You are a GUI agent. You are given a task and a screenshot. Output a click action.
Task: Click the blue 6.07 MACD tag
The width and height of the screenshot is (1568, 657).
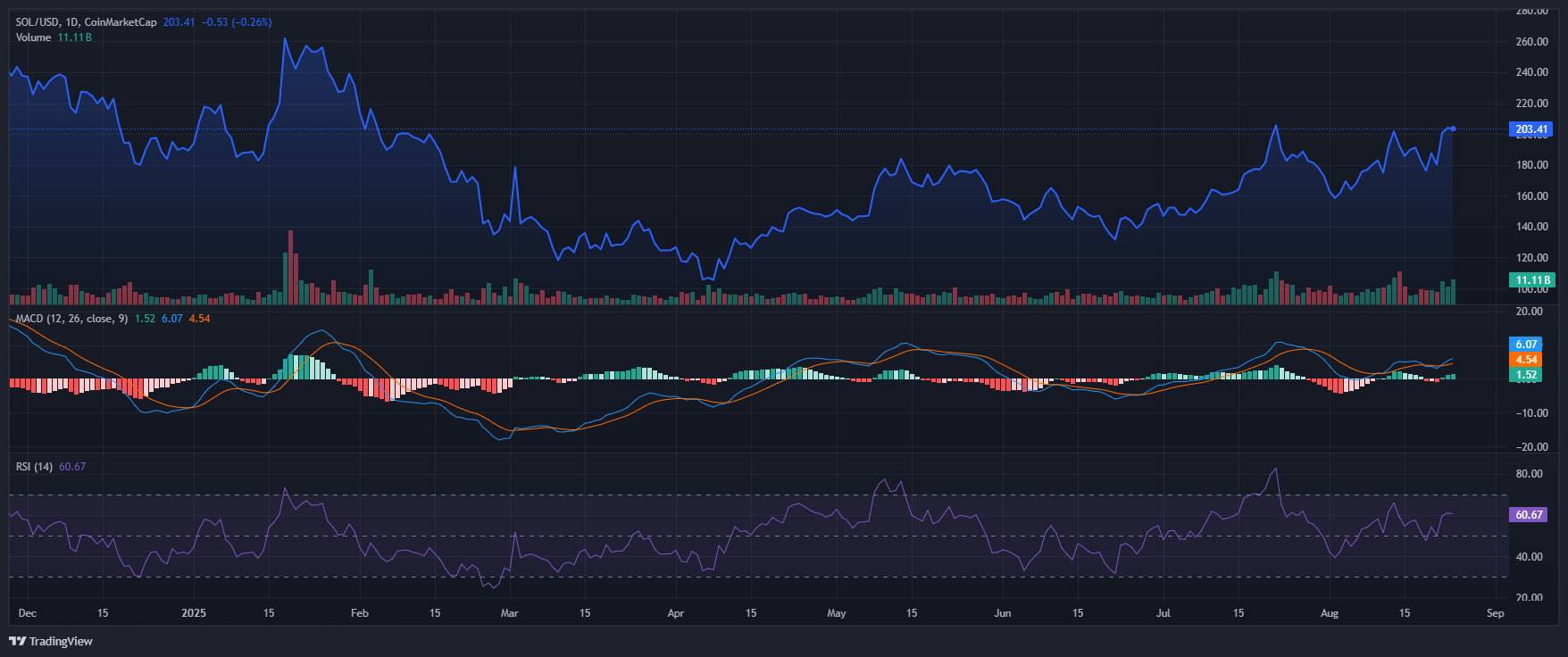click(x=1526, y=345)
